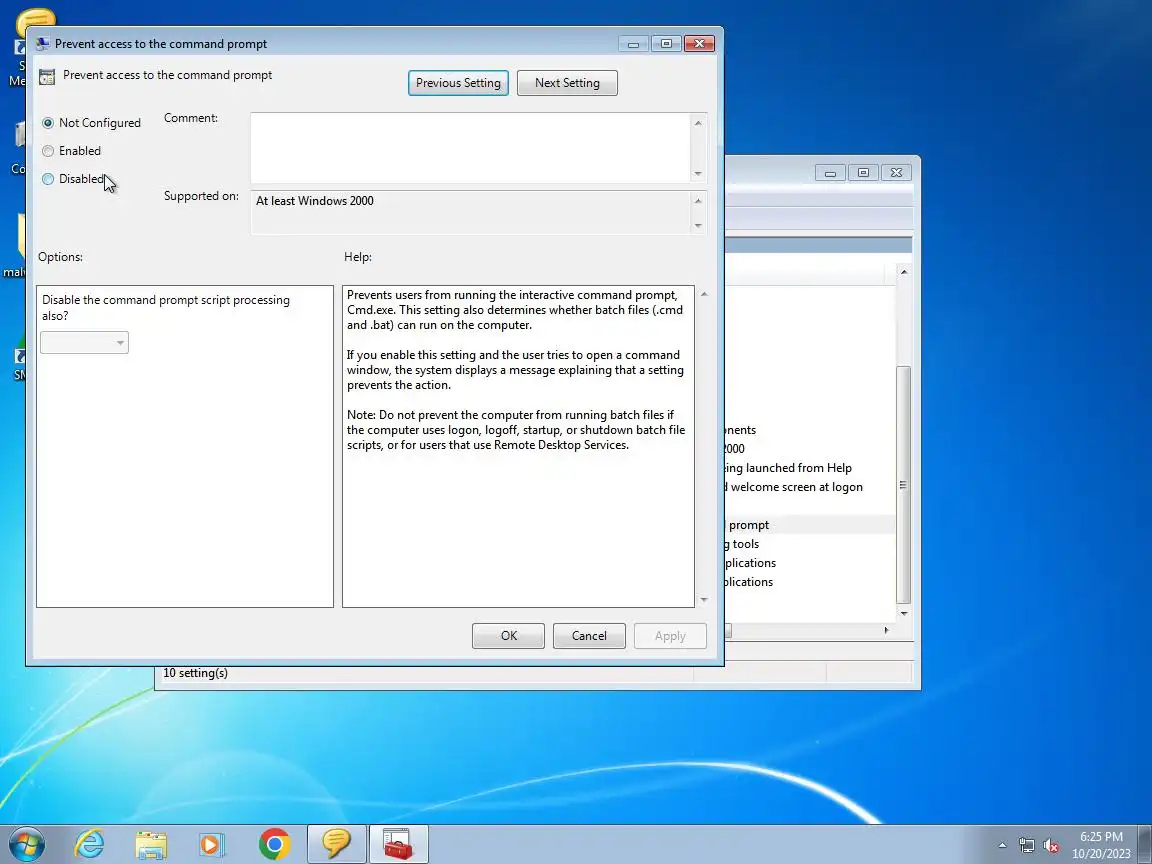
Task: Open the clock showing 6:25 PM
Action: [x=1101, y=845]
